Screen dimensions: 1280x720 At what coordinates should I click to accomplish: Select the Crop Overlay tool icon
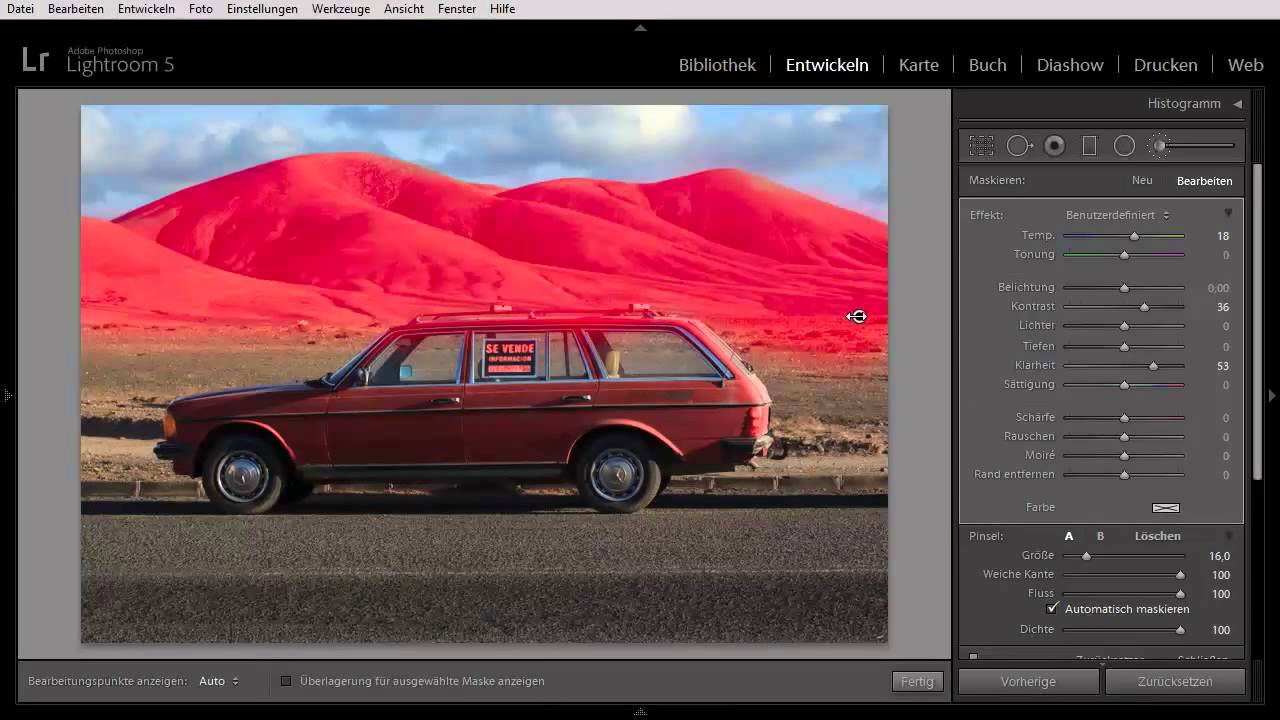pos(981,146)
